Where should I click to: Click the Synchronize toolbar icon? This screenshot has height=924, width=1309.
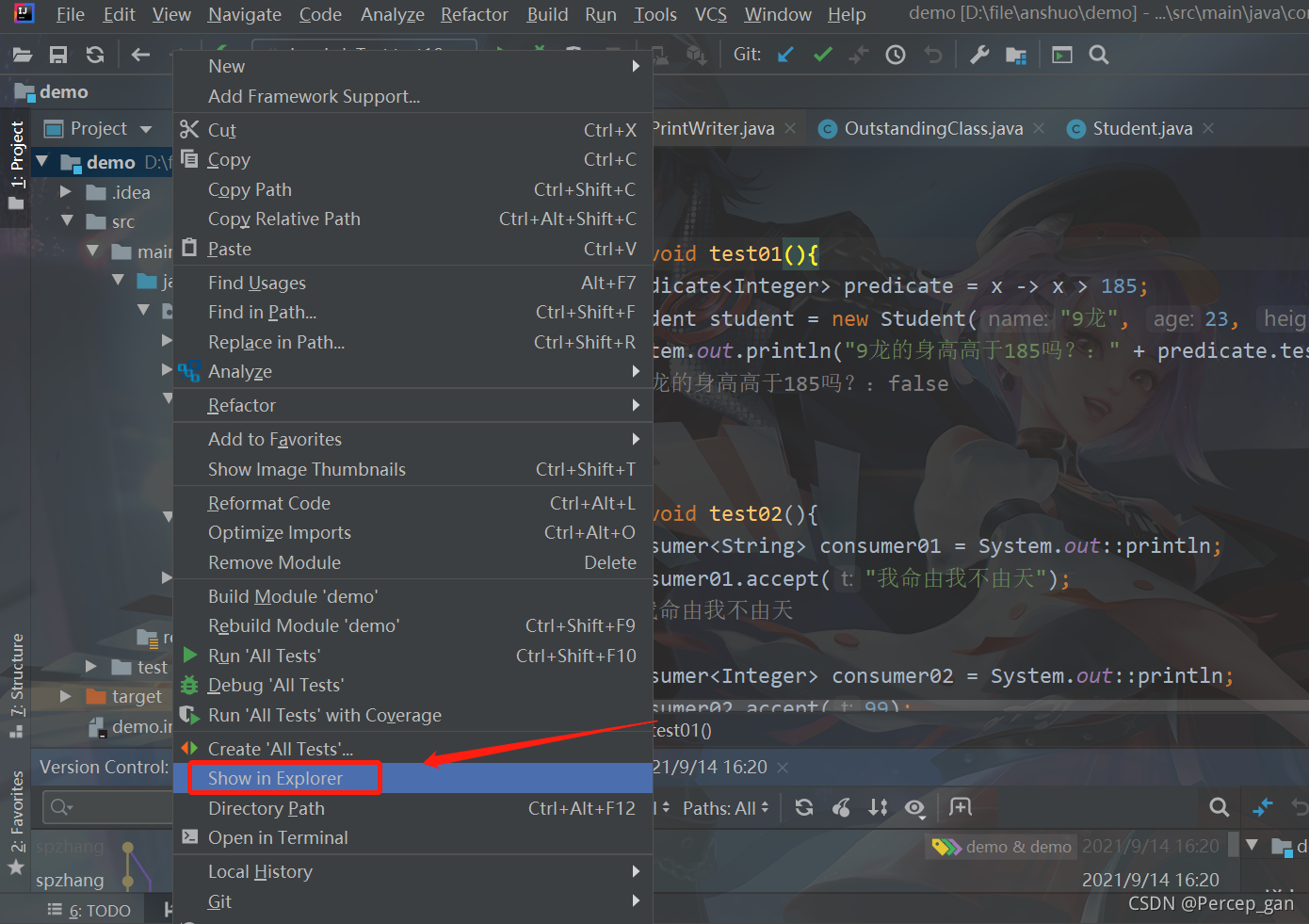[x=95, y=55]
